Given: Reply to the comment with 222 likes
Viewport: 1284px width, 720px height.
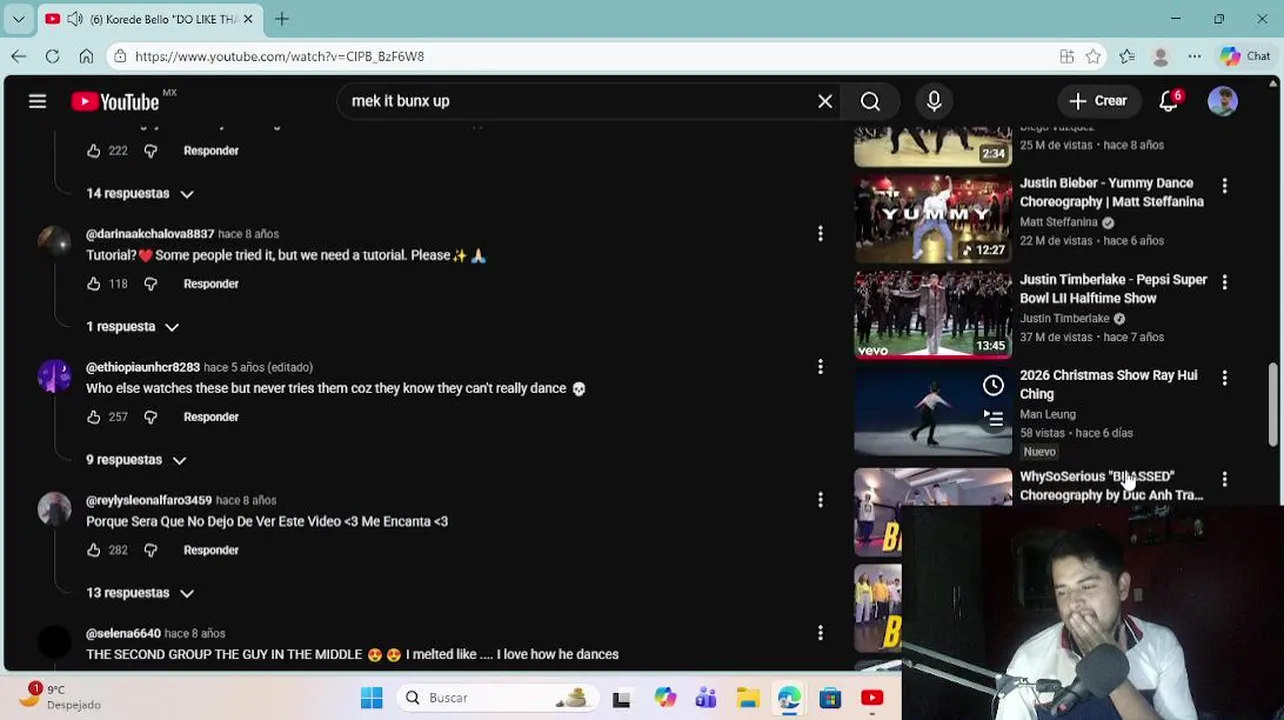Looking at the screenshot, I should [x=211, y=151].
